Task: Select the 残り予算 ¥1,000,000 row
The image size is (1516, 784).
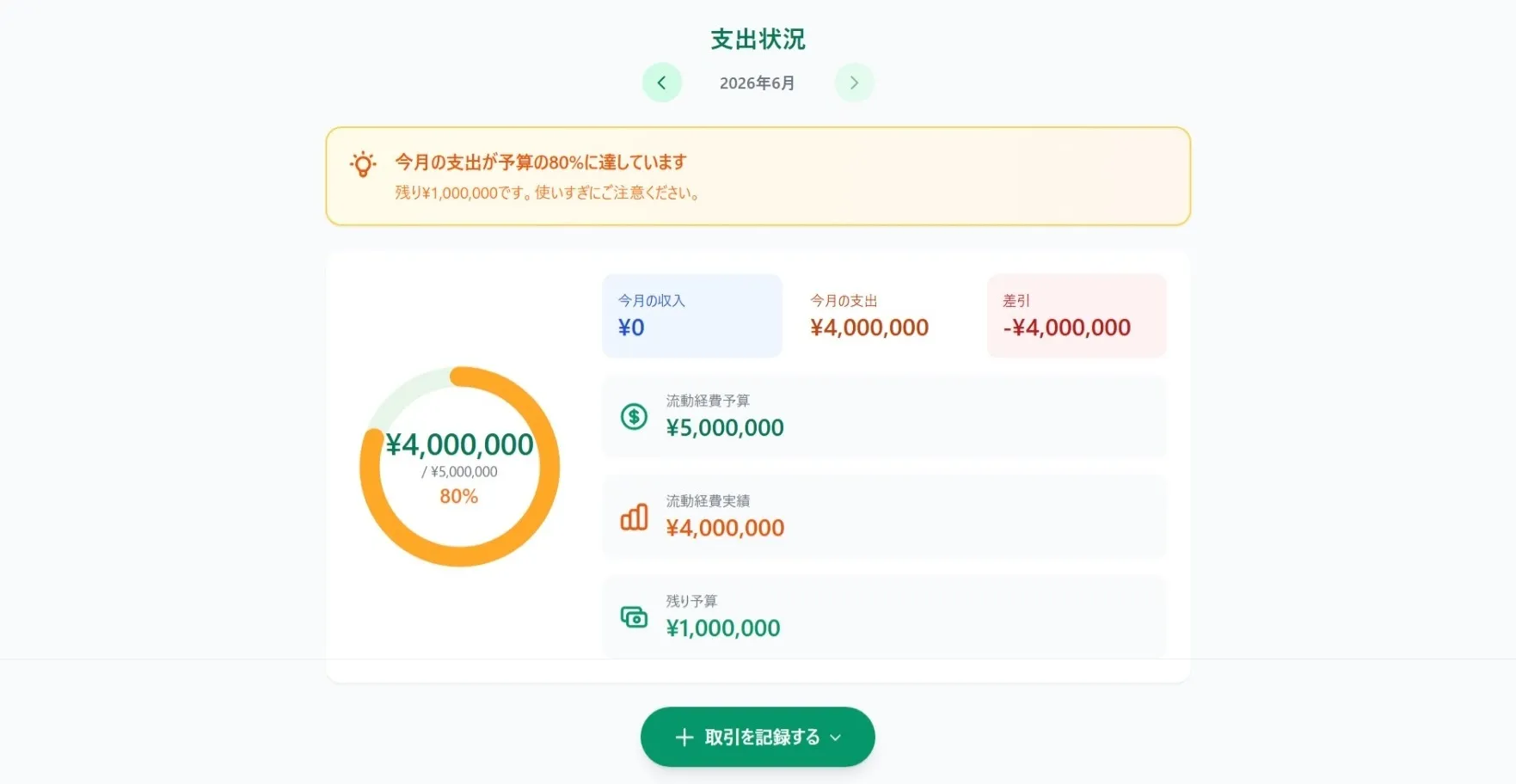Action: pyautogui.click(x=884, y=617)
